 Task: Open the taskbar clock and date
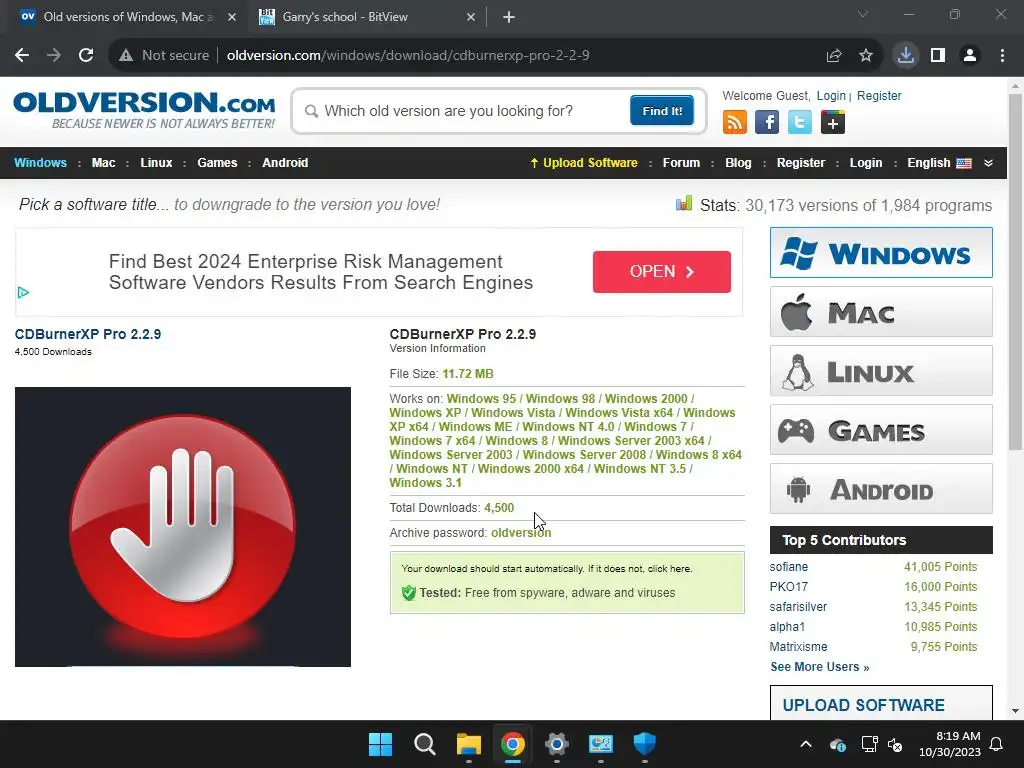[950, 744]
